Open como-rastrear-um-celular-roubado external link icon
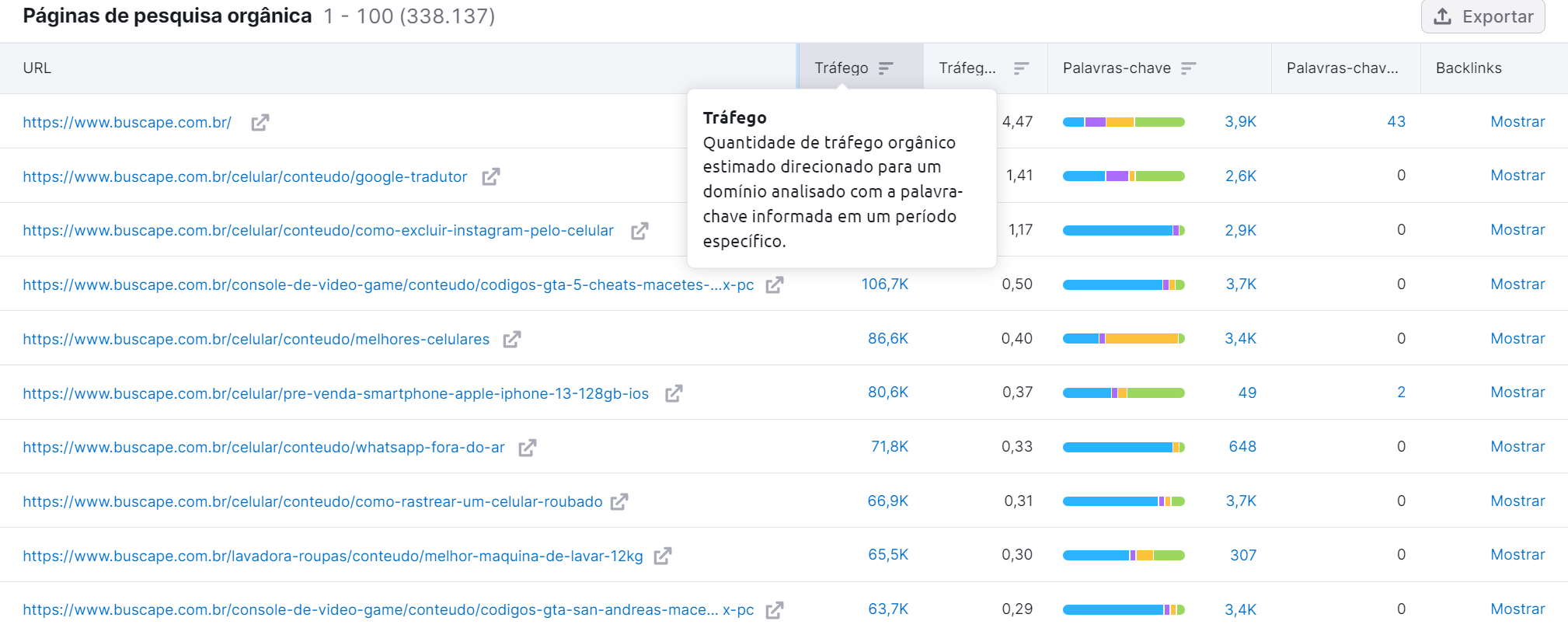 click(619, 501)
